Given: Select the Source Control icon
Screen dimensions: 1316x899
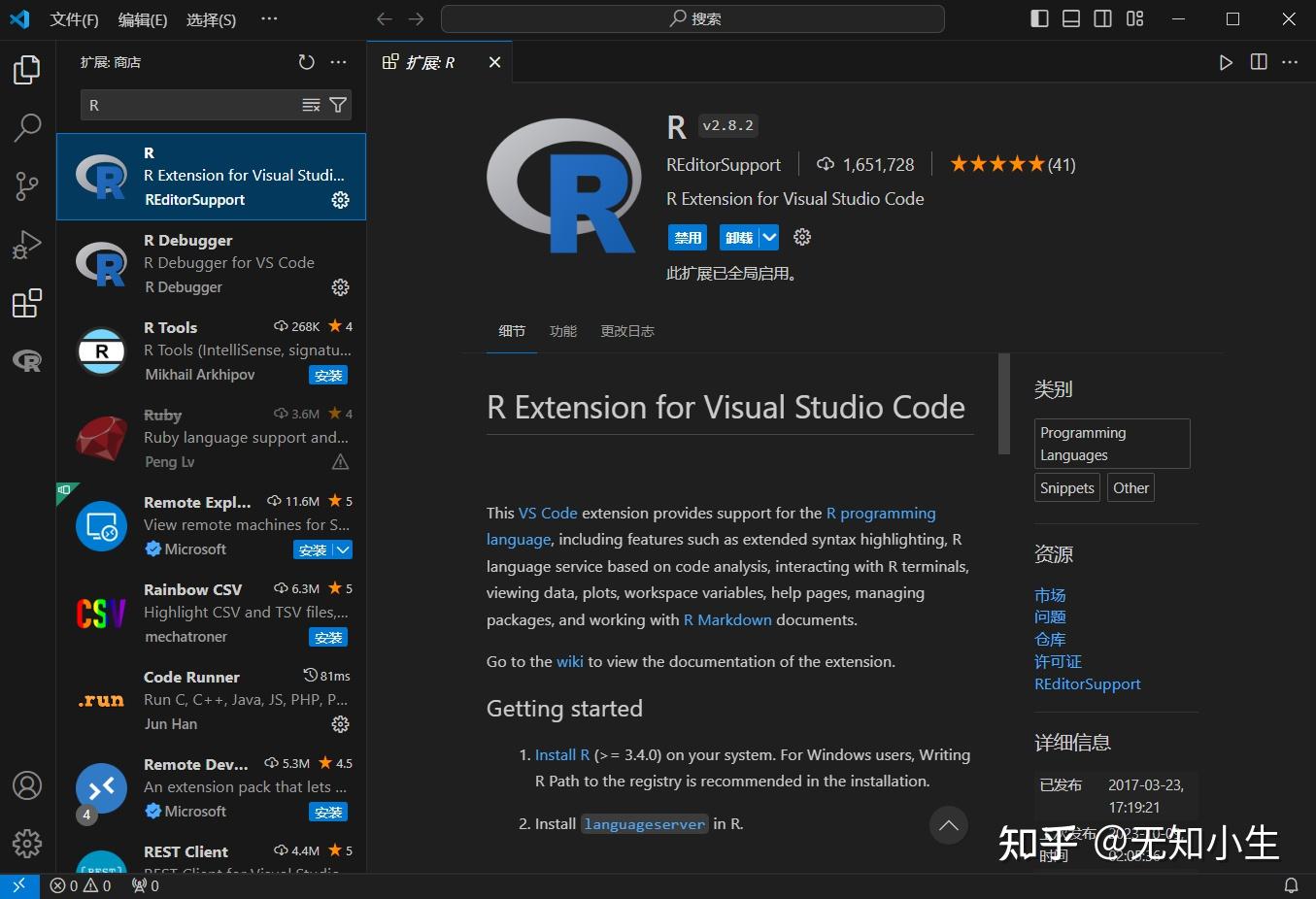Looking at the screenshot, I should click(x=26, y=185).
